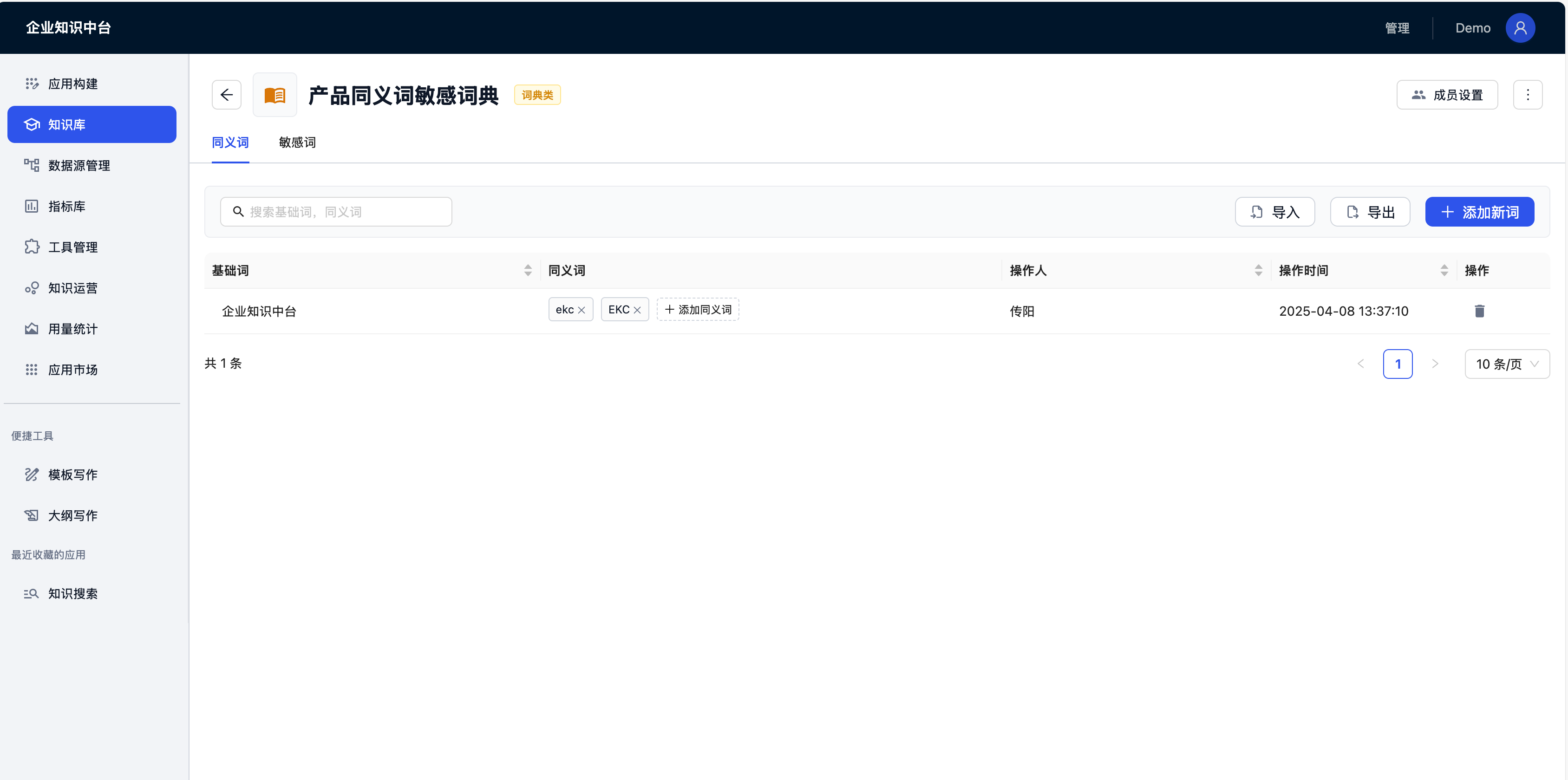This screenshot has width=1568, height=780.
Task: Expand the 10 条/页 page size dropdown
Action: (1507, 364)
